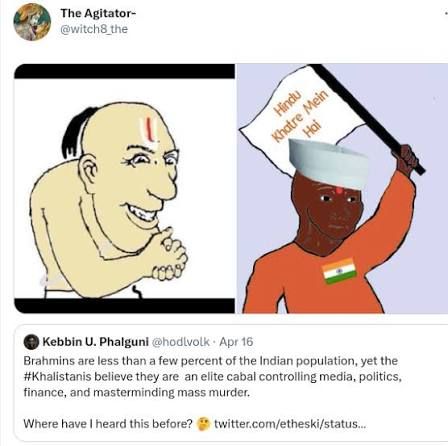The width and height of the screenshot is (448, 446).
Task: Click the name Kebbin U. Phalguni
Action: click(x=96, y=342)
